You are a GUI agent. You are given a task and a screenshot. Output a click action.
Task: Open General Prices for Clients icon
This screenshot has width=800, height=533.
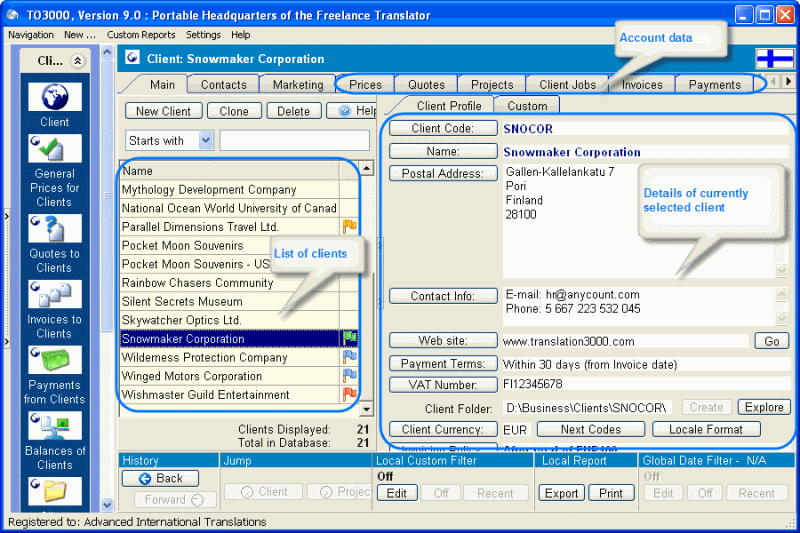pos(55,148)
